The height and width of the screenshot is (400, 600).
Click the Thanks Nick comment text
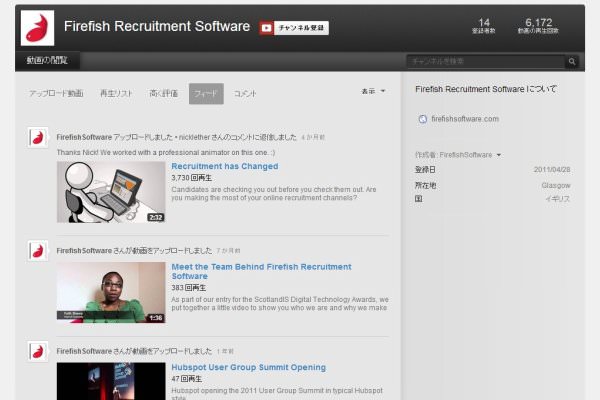point(166,153)
